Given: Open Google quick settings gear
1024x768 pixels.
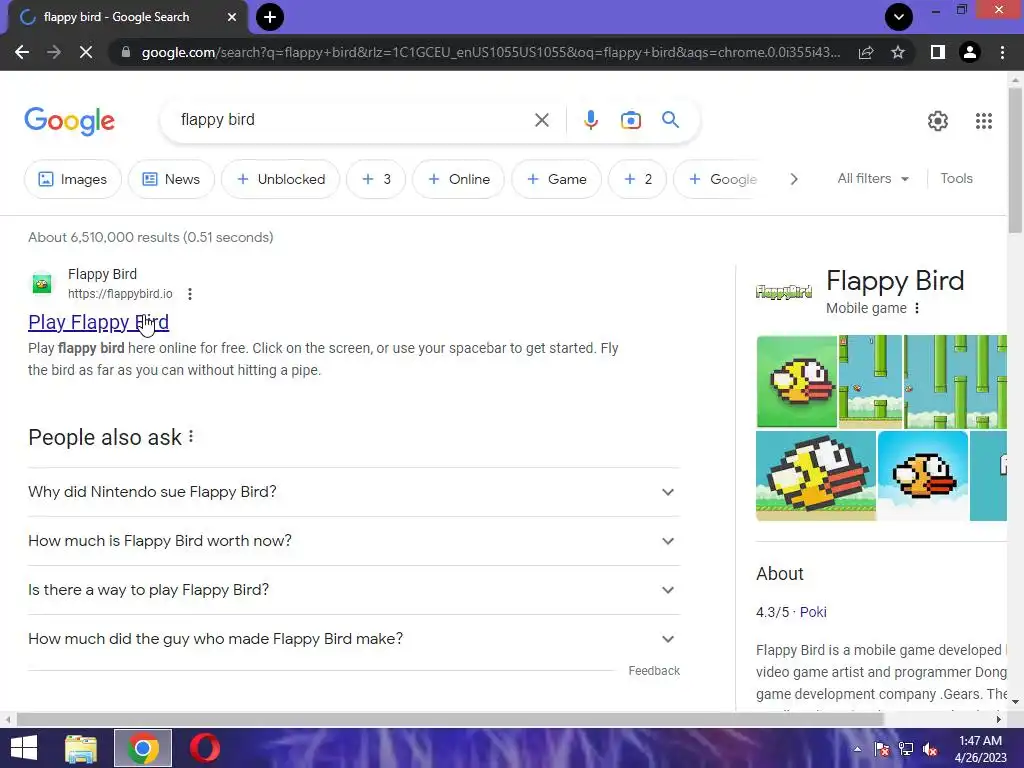Looking at the screenshot, I should click(938, 121).
